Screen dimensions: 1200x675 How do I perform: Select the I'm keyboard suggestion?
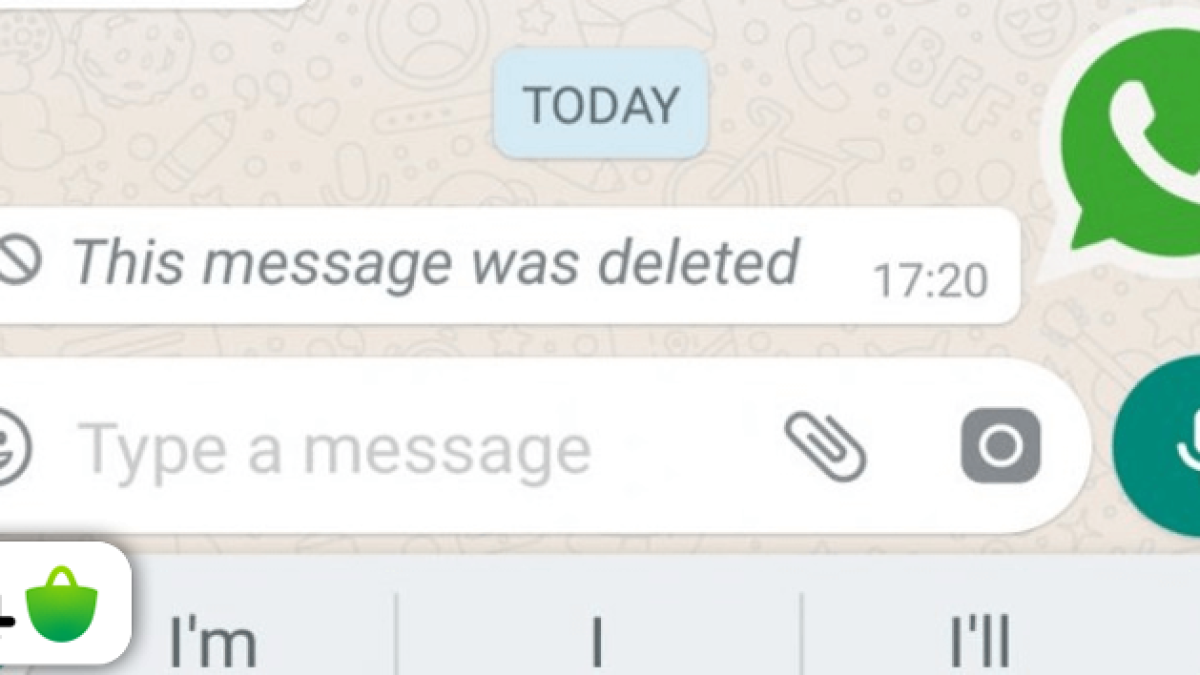point(213,641)
